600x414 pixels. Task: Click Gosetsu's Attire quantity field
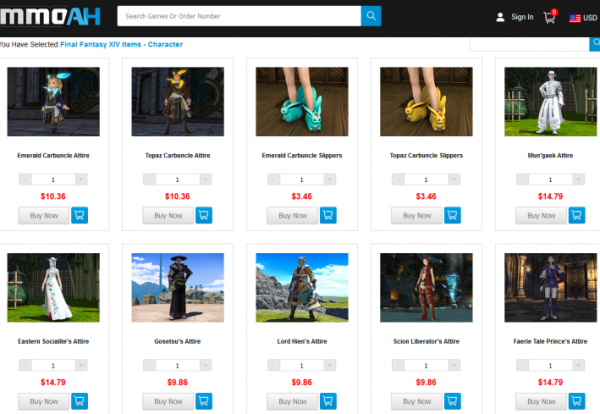(178, 365)
